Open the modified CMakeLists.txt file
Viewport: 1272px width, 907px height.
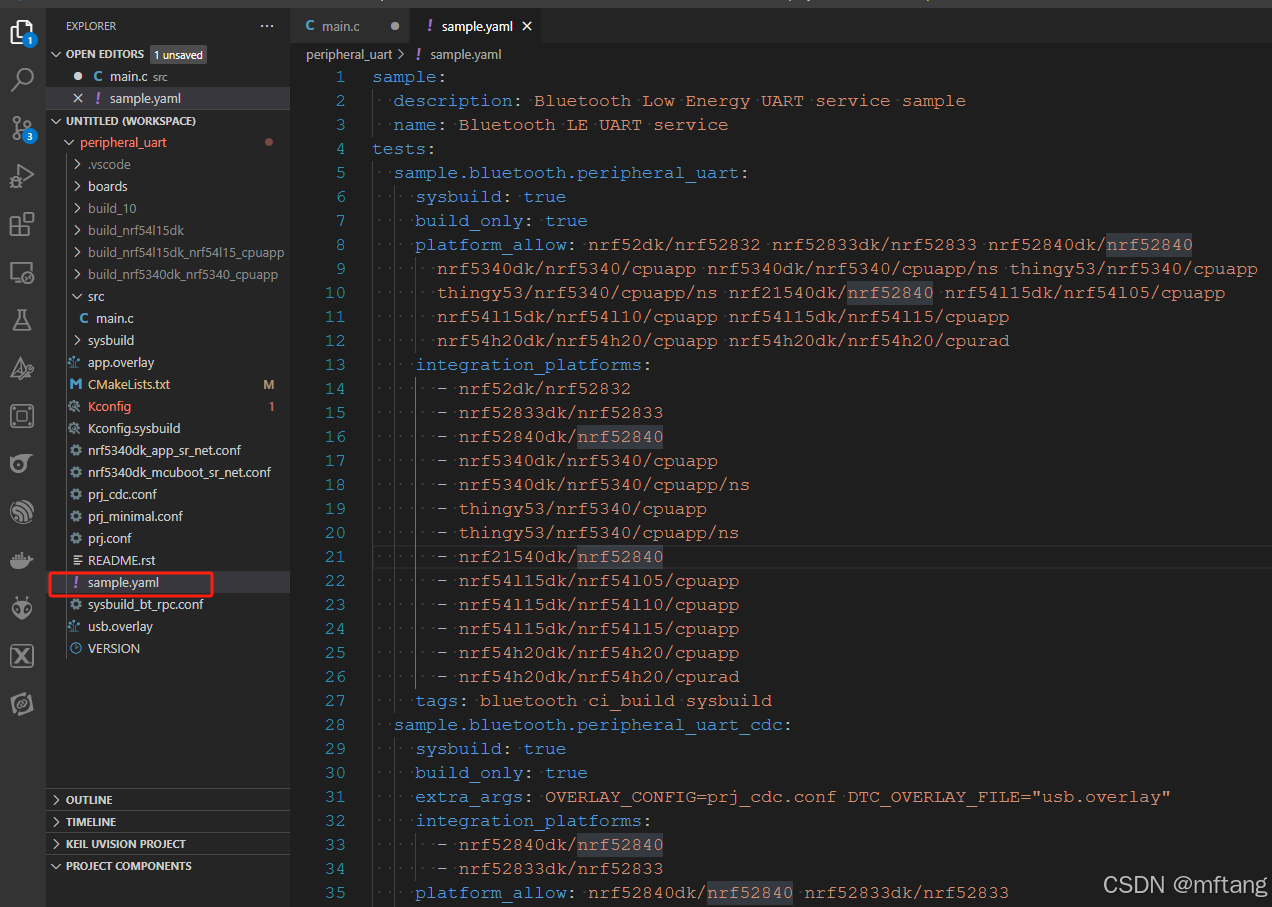pos(127,384)
